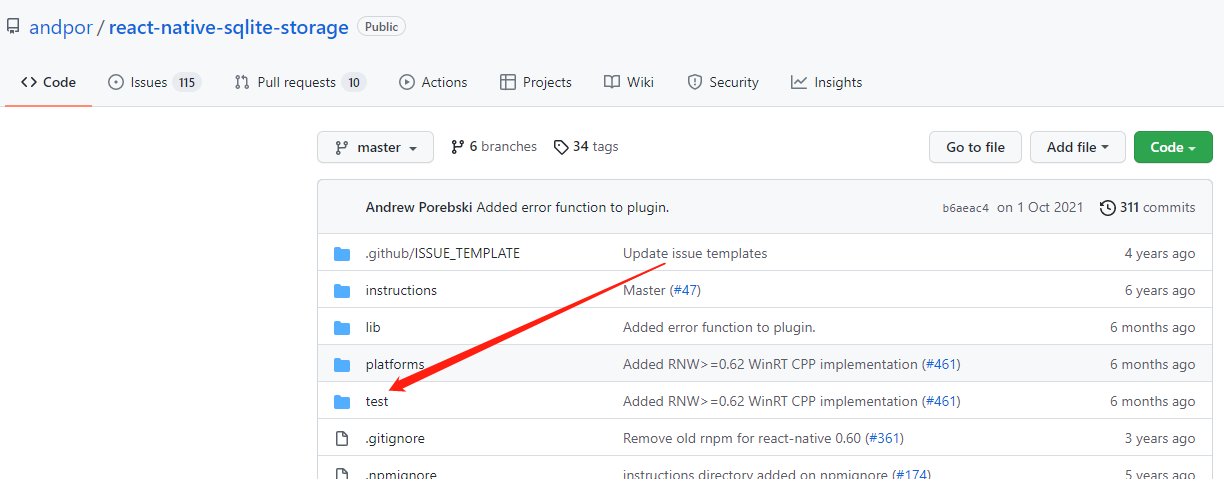Open #461 link in the test row
Viewport: 1224px width, 479px height.
tap(941, 401)
